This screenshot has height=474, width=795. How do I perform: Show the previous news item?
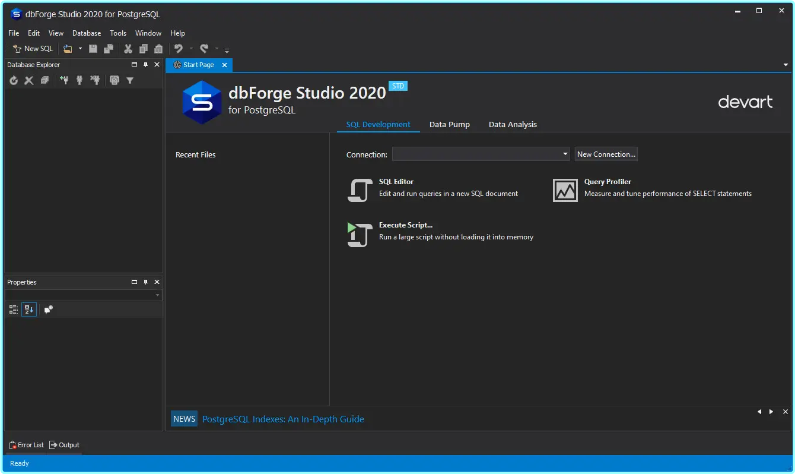pos(759,412)
